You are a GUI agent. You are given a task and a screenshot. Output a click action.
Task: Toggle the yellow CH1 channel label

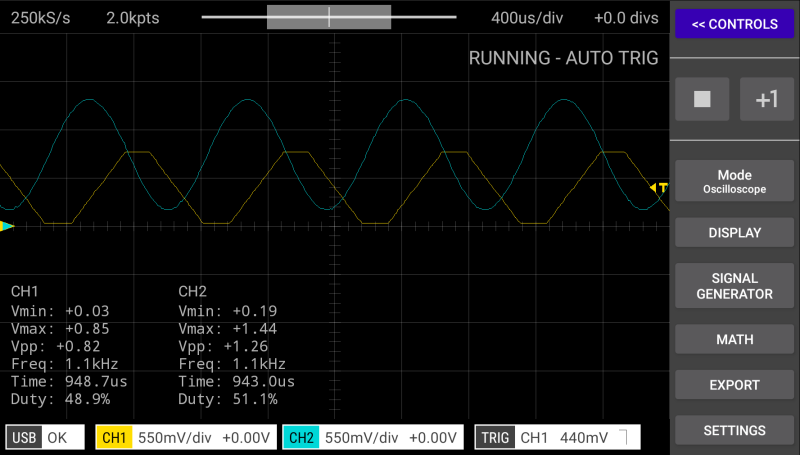[114, 437]
